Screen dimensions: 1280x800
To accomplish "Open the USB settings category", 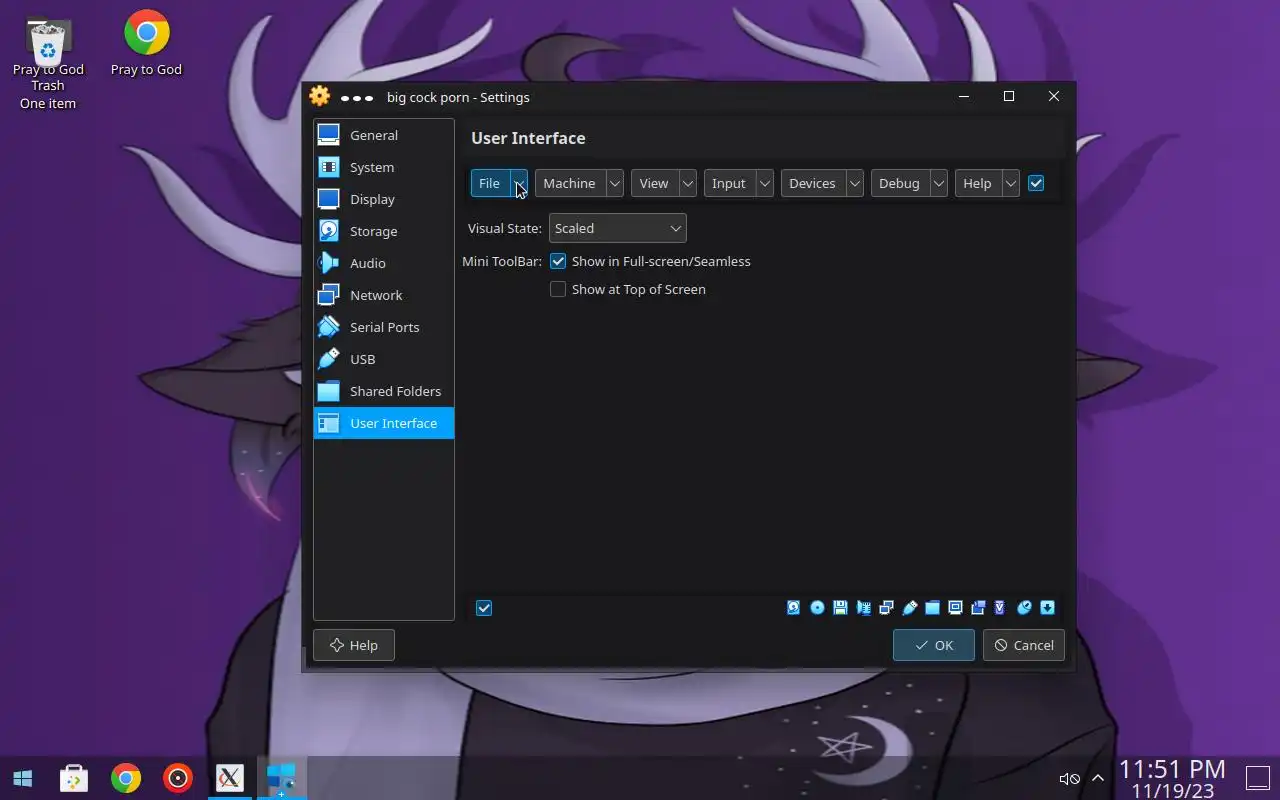I will pos(384,359).
